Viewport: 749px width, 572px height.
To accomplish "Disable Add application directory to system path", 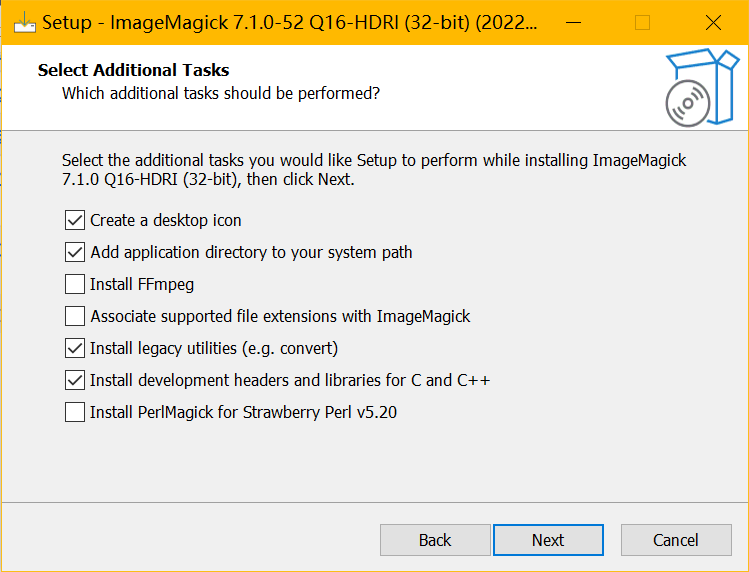I will tap(75, 252).
